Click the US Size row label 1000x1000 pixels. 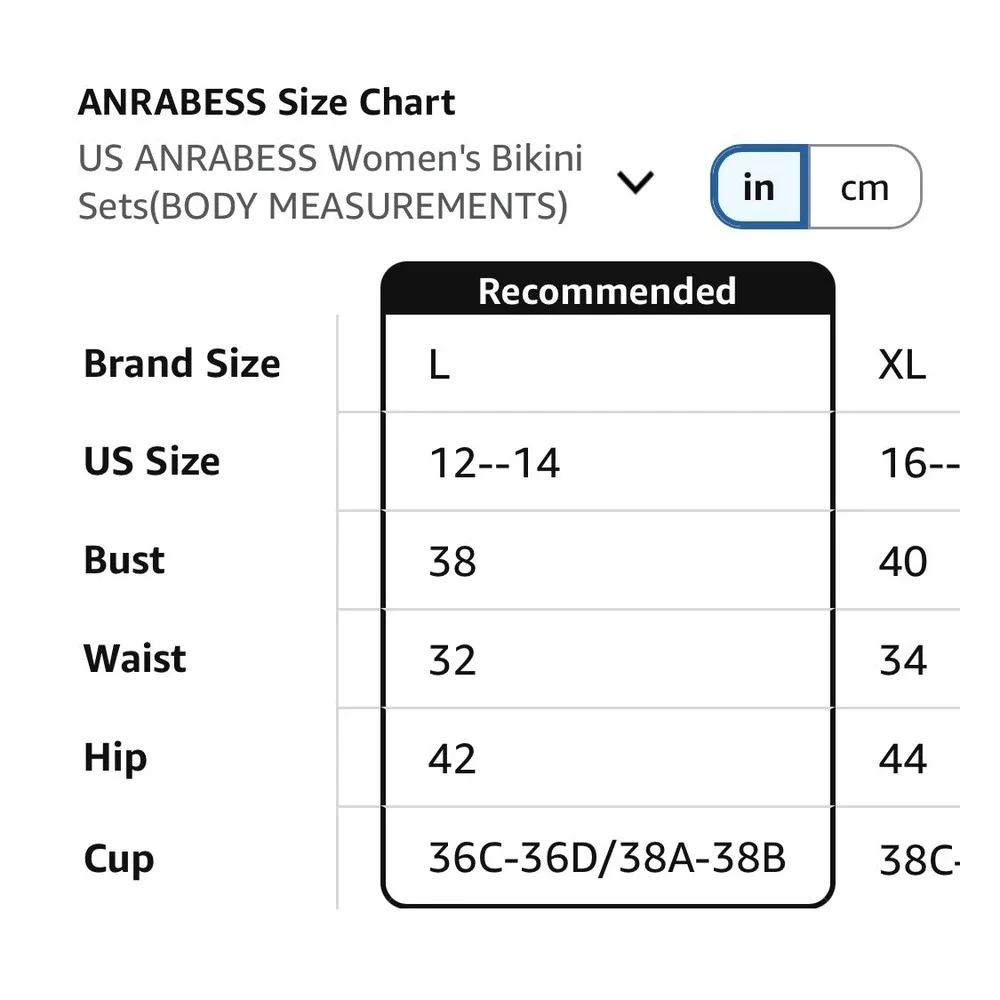[152, 461]
